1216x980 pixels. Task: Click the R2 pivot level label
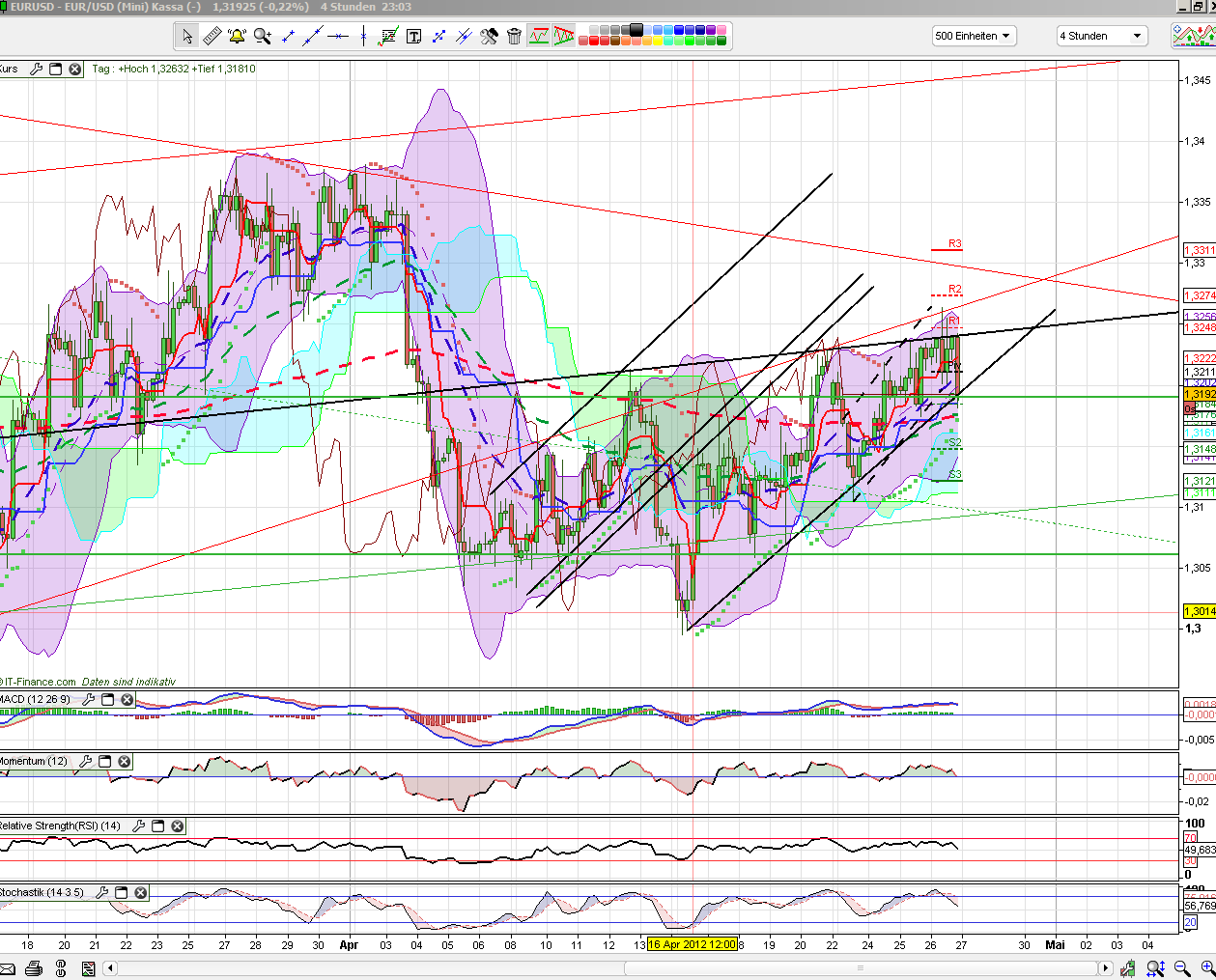(x=955, y=289)
